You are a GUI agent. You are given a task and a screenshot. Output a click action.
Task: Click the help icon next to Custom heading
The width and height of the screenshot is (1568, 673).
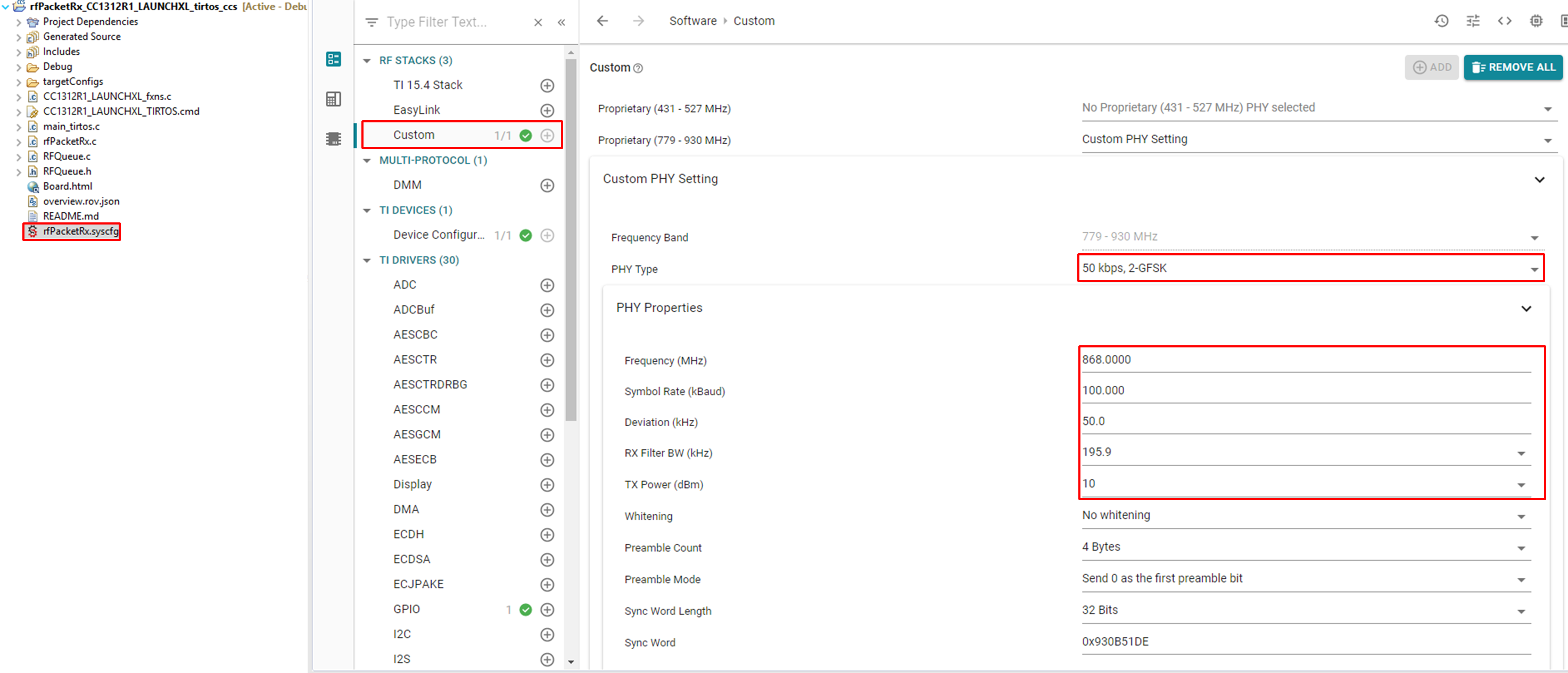638,68
